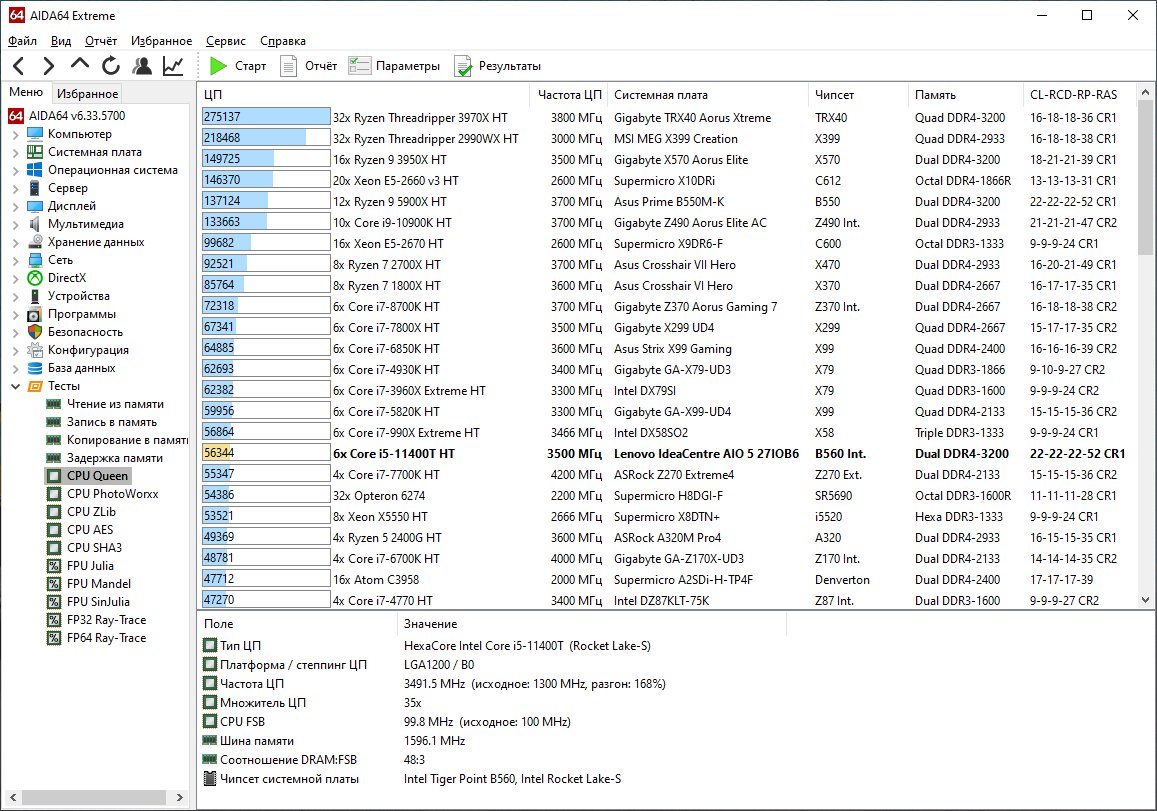
Task: Select the FP64 Ray-Trace test
Action: coord(106,638)
